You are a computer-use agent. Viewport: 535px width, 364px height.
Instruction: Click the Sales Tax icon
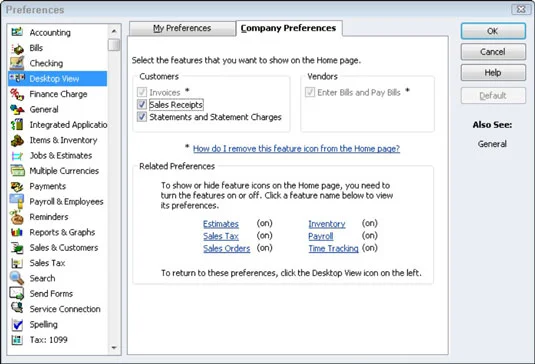[17, 263]
